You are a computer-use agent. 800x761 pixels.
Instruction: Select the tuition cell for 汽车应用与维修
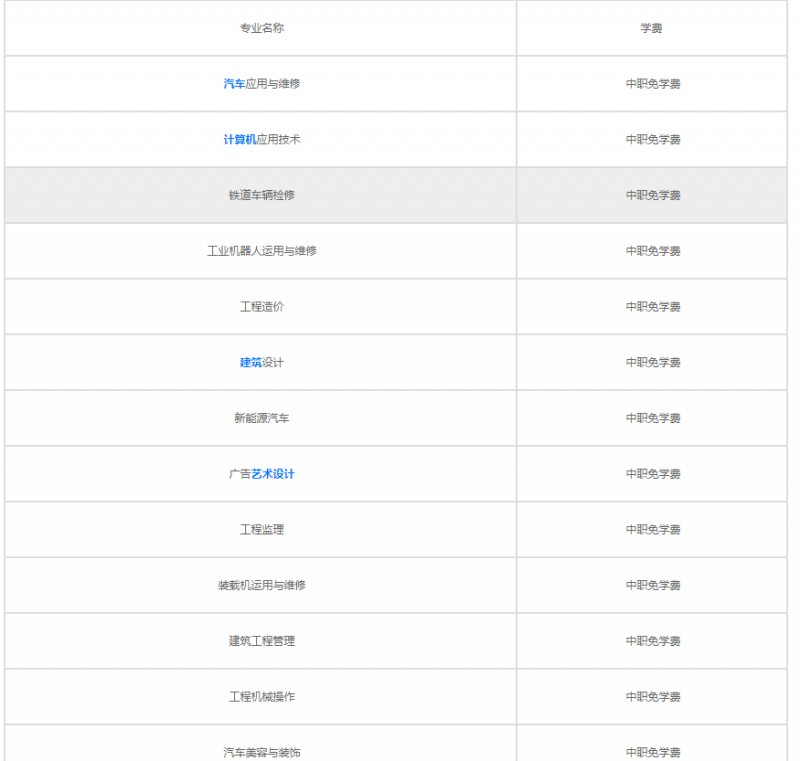tap(653, 84)
